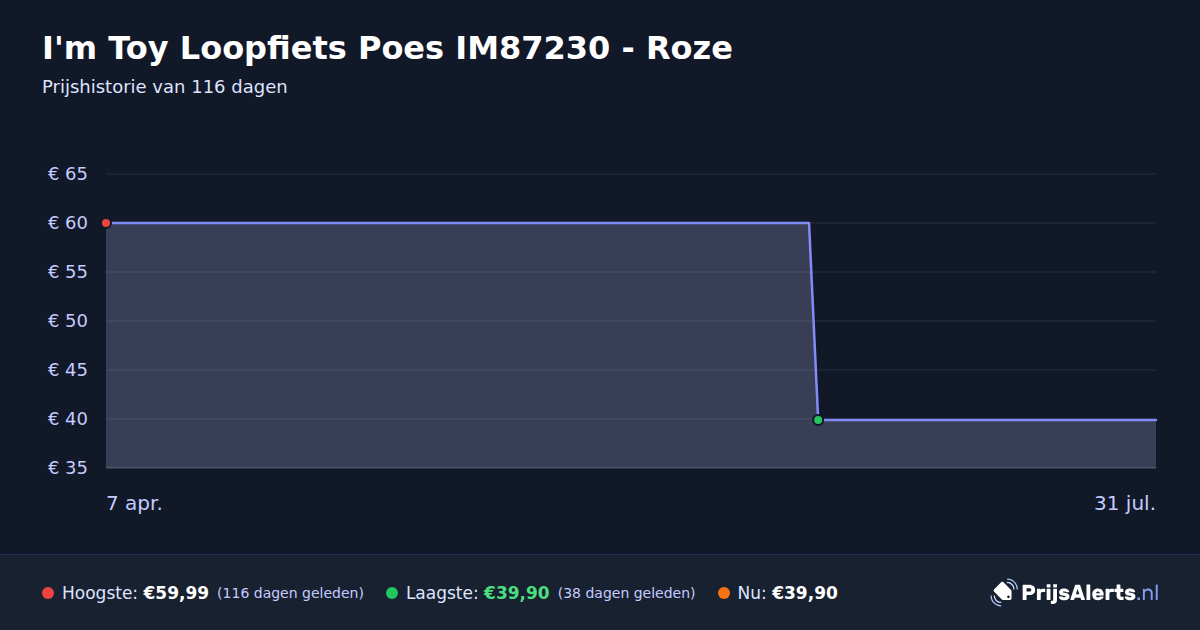1200x630 pixels.
Task: Click the € 65 axis label
Action: click(x=68, y=174)
